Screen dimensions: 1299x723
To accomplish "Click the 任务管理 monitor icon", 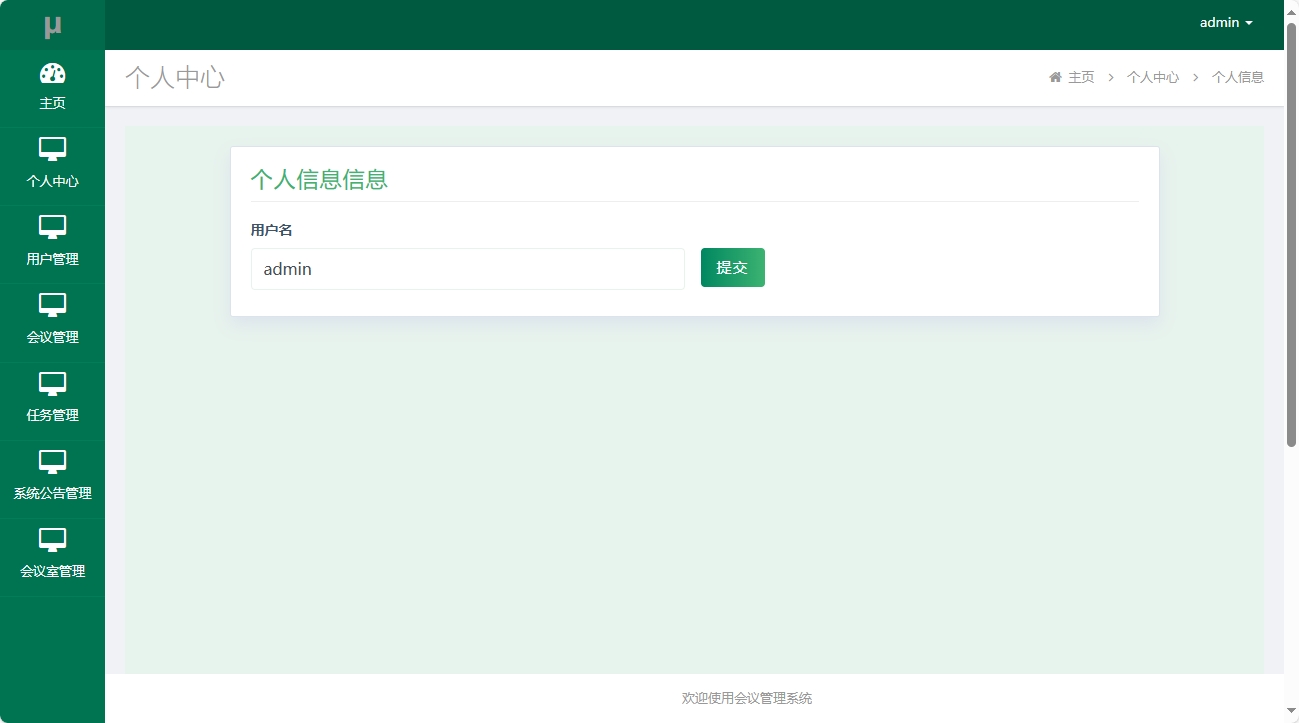I will point(53,385).
